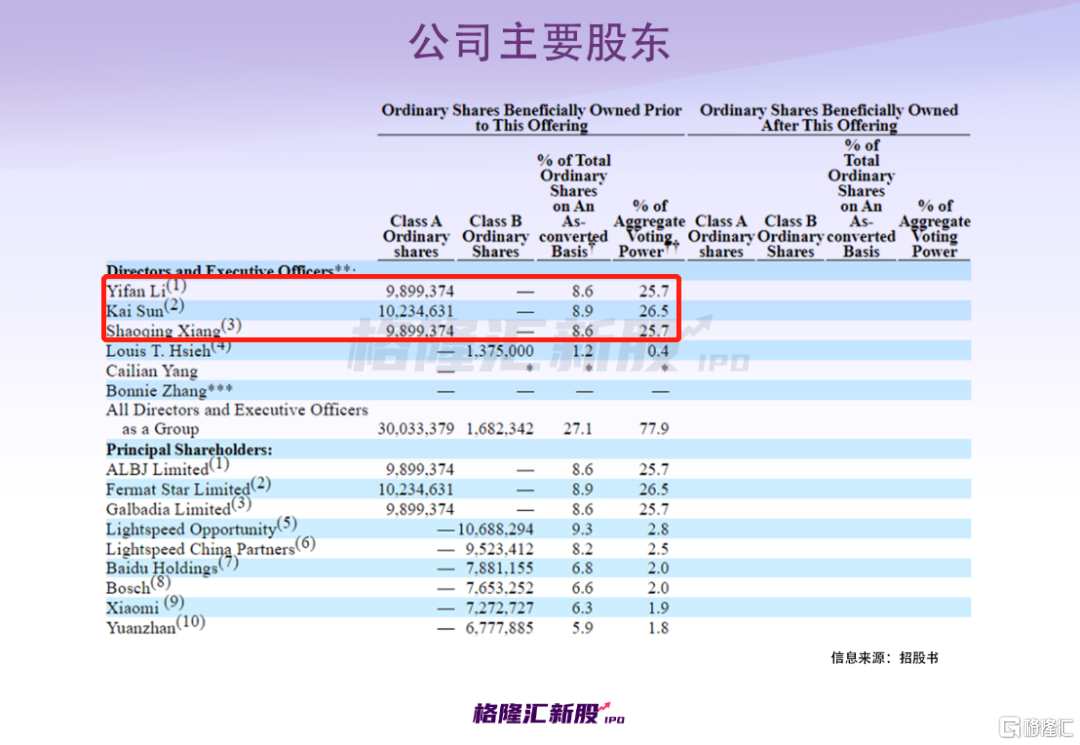Select the title 公司主要股东
1080x745 pixels.
pyautogui.click(x=539, y=42)
